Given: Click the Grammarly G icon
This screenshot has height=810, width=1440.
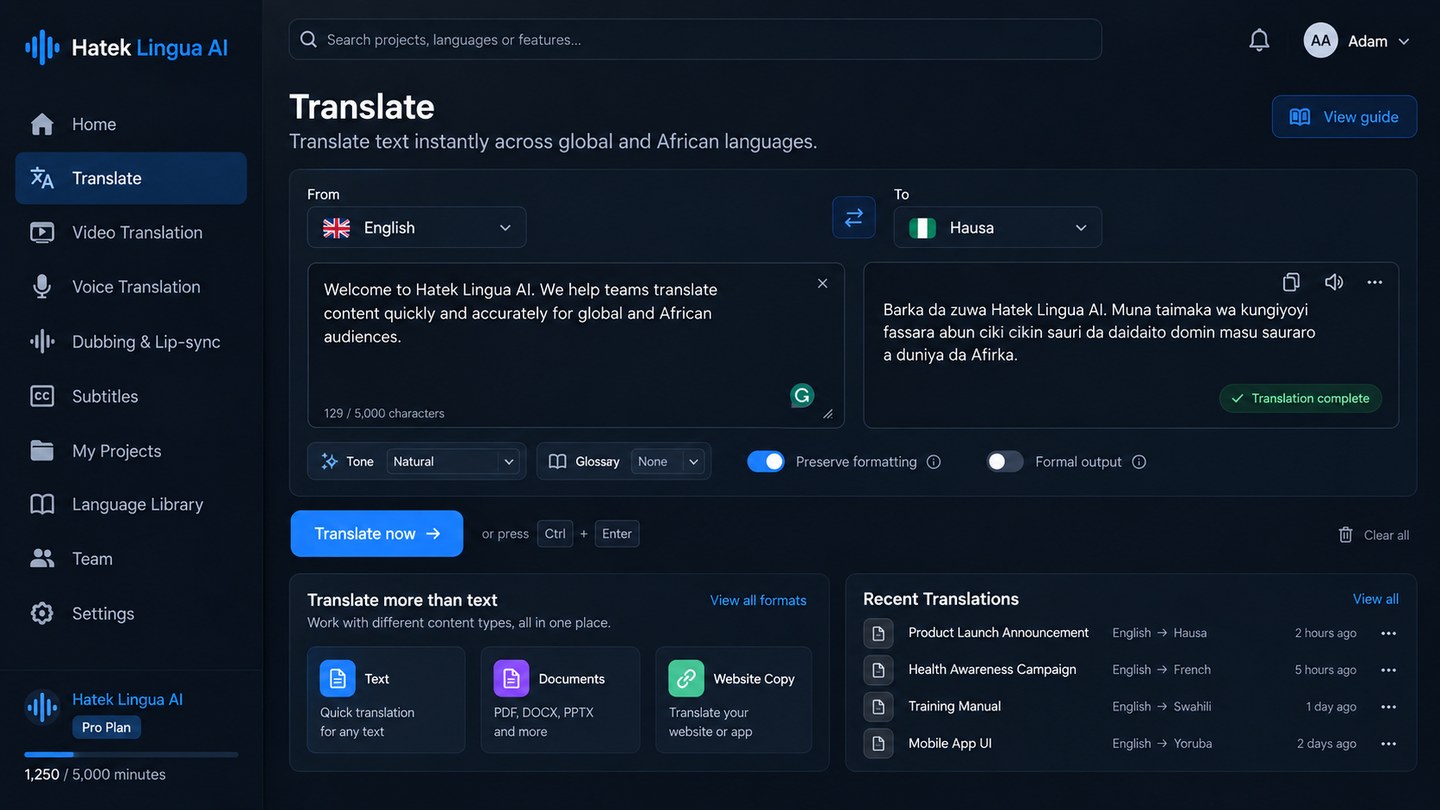Looking at the screenshot, I should 802,395.
